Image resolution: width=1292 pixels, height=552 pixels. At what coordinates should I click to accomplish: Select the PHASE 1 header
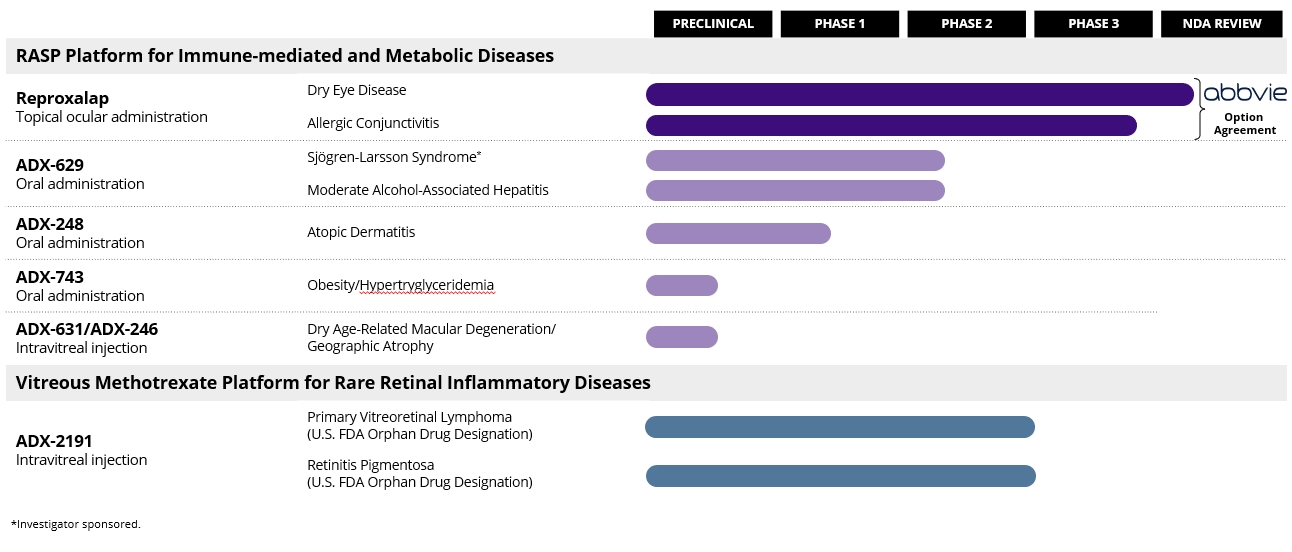(x=840, y=24)
